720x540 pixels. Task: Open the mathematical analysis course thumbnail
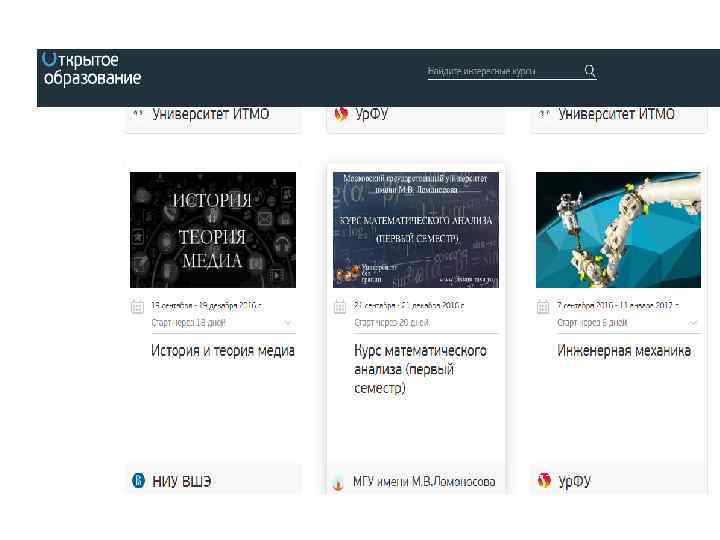[416, 230]
